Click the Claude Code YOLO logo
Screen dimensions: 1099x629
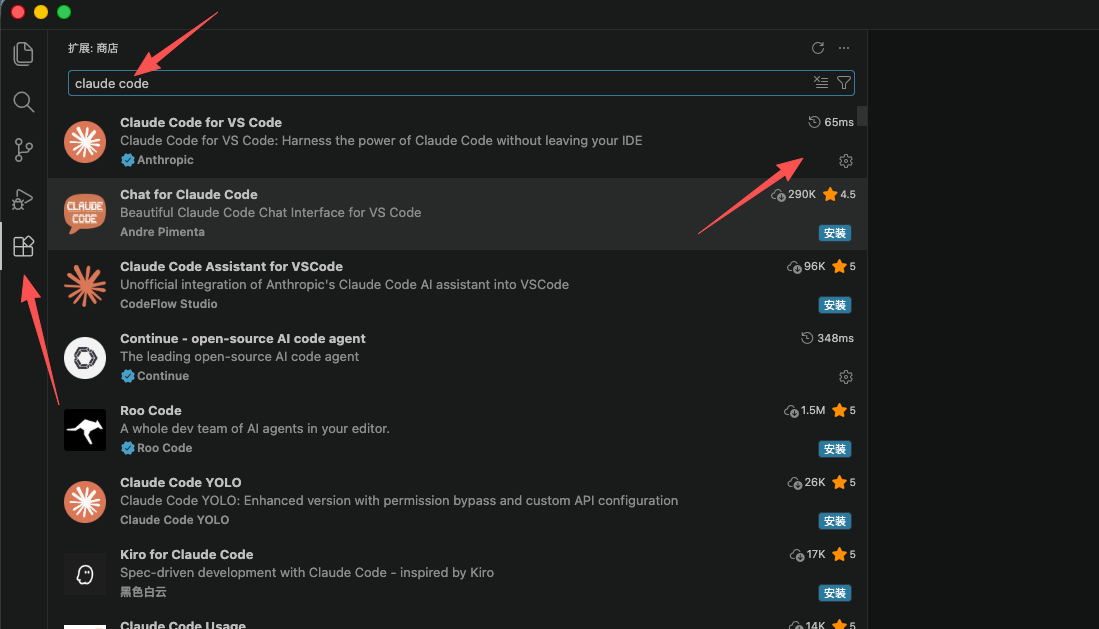(85, 502)
